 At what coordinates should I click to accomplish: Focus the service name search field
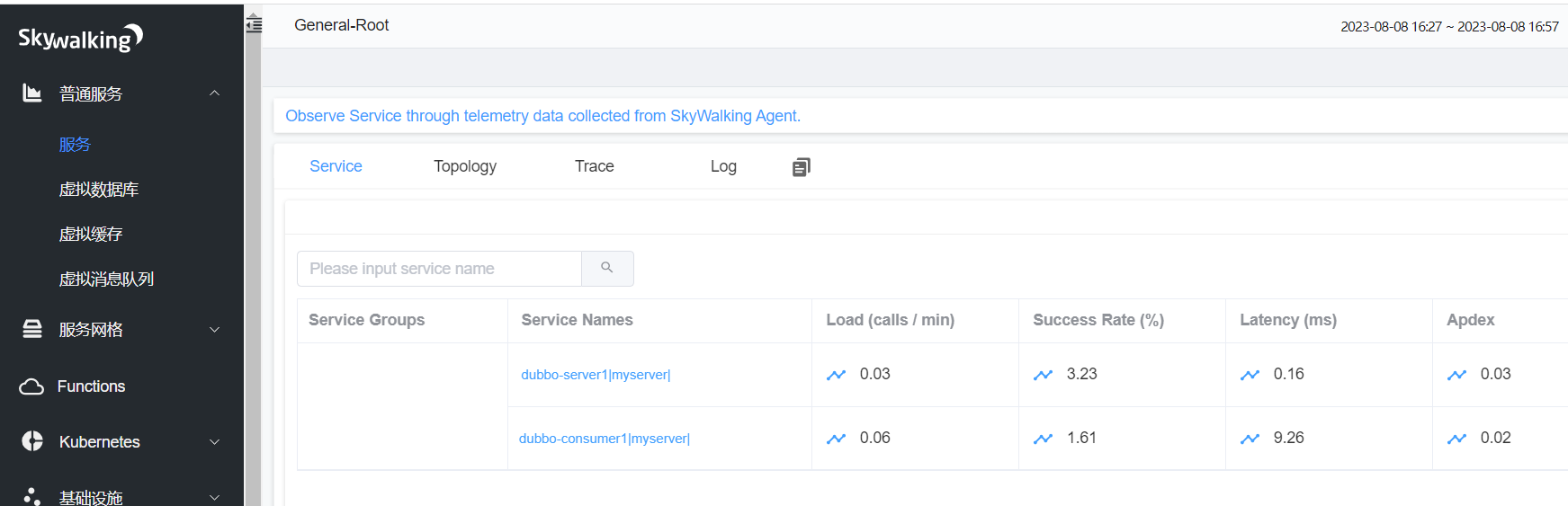click(x=439, y=269)
